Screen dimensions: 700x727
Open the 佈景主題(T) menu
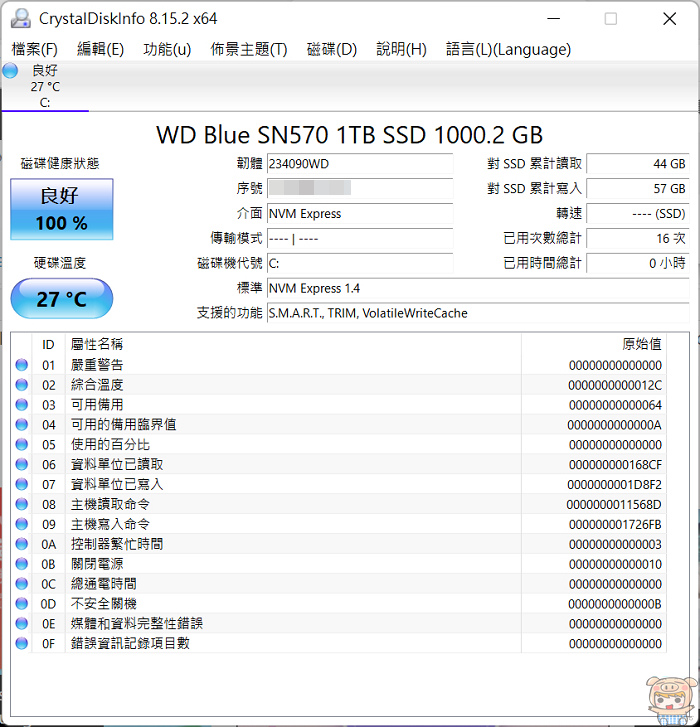[248, 49]
